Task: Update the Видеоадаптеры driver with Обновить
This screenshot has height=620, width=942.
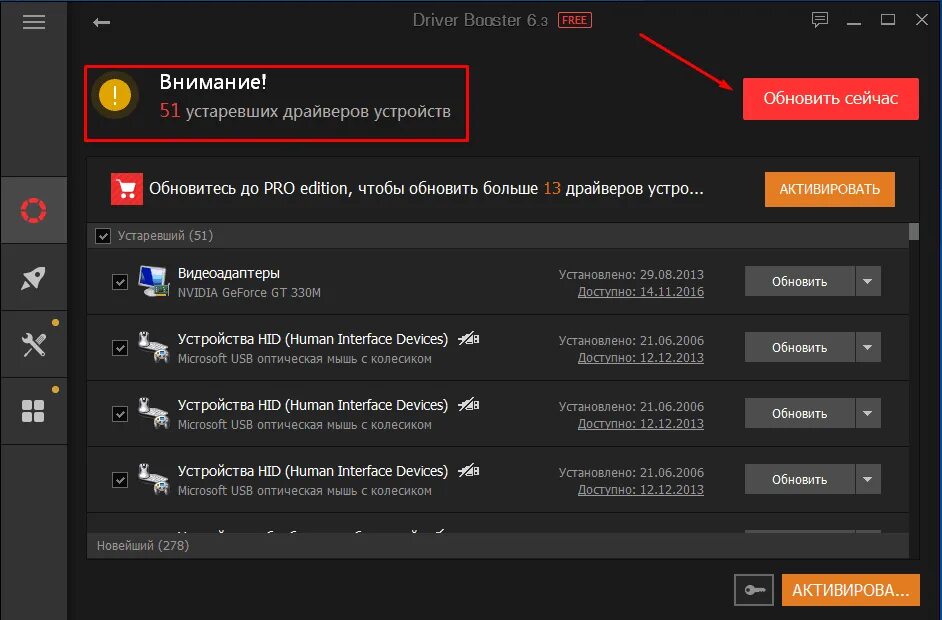Action: click(x=800, y=281)
